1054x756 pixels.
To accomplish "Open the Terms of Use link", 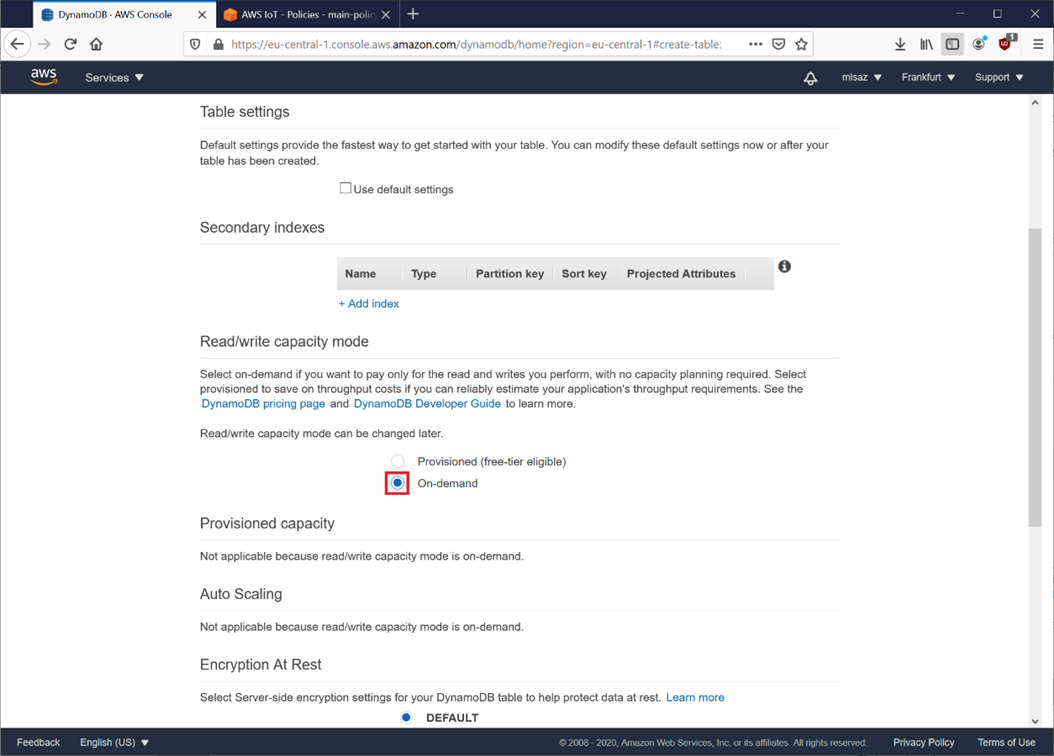I will pos(1006,742).
